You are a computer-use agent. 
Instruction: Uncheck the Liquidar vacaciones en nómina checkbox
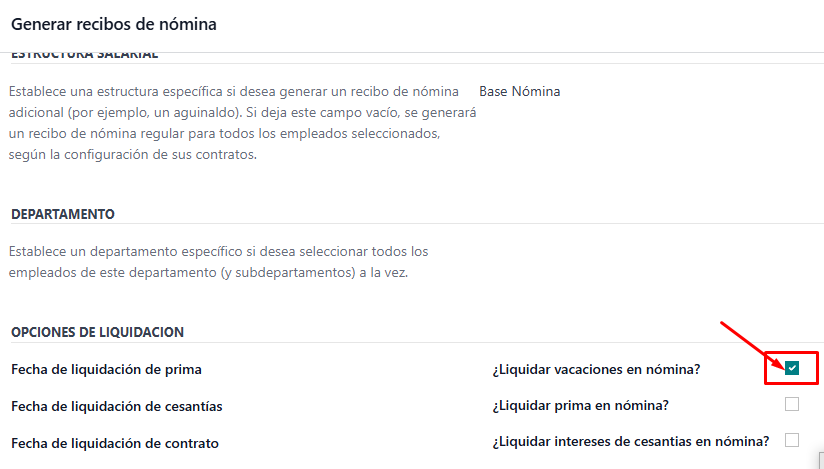pyautogui.click(x=791, y=368)
